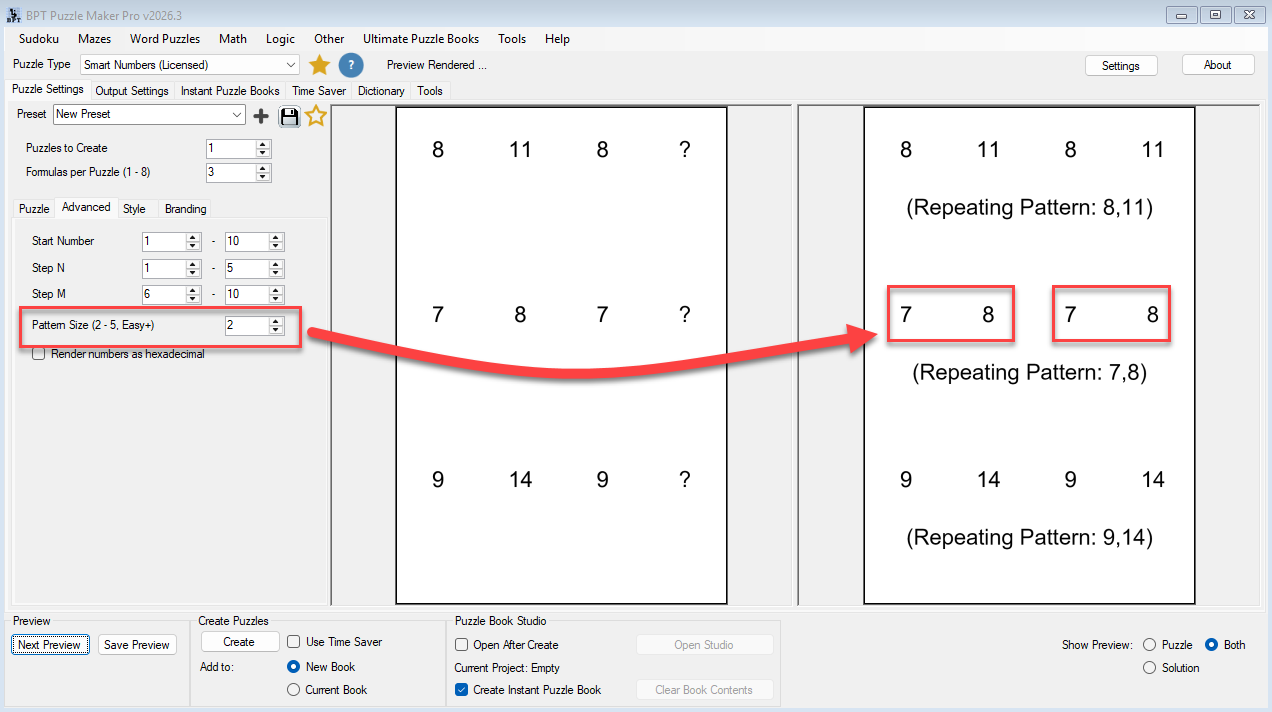This screenshot has height=712, width=1272.
Task: Open the Math menu
Action: coord(233,39)
